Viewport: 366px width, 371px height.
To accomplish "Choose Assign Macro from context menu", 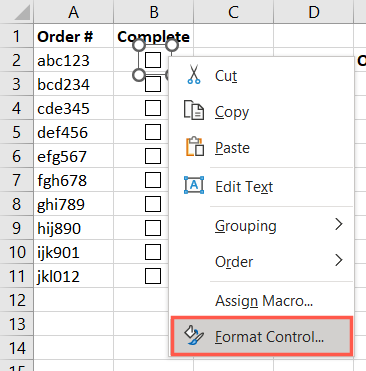I will coord(262,301).
